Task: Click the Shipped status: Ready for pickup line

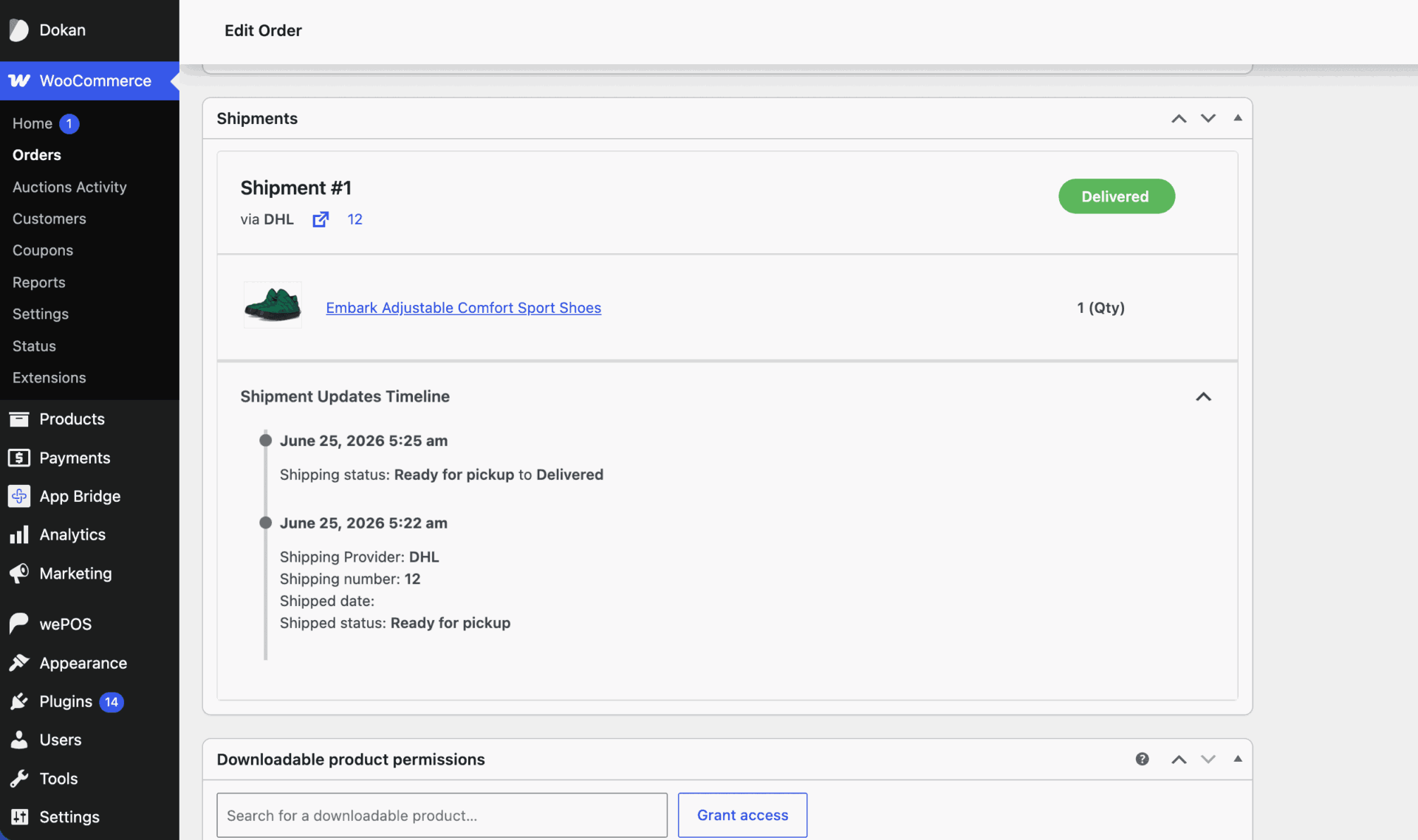Action: (395, 623)
